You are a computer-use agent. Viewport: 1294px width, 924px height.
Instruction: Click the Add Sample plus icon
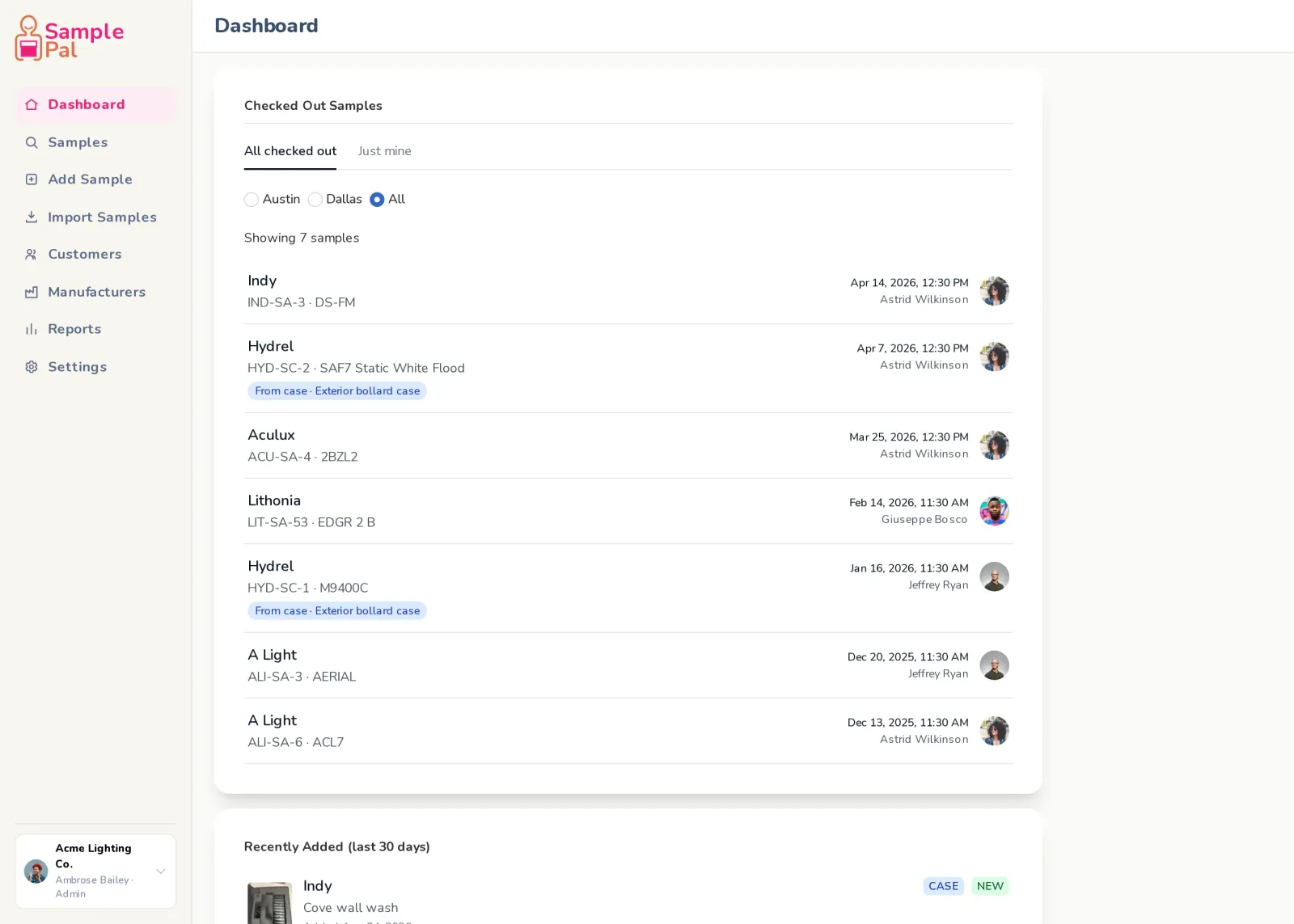click(x=32, y=179)
